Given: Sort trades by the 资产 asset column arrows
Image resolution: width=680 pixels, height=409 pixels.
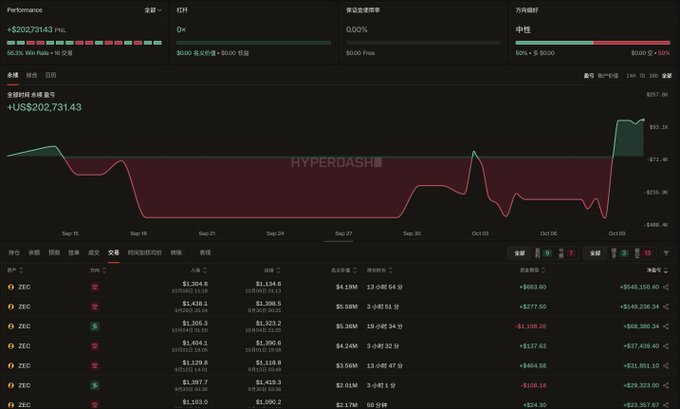Looking at the screenshot, I should click(x=21, y=270).
